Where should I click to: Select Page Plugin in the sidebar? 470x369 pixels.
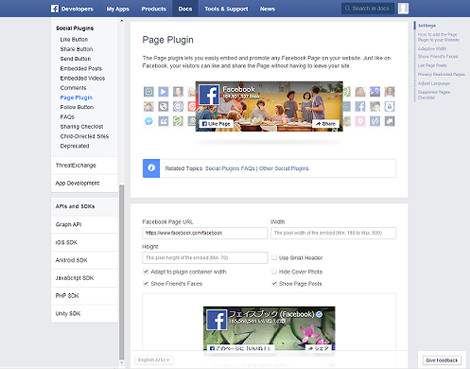pos(76,97)
